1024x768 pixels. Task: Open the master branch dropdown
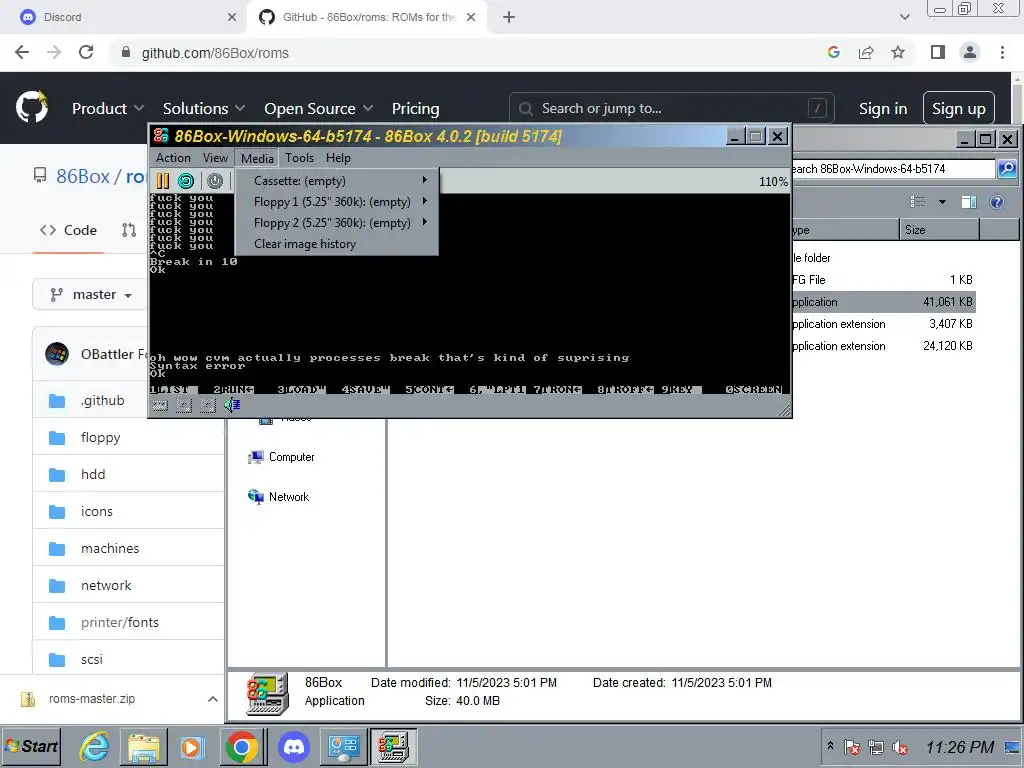click(91, 295)
